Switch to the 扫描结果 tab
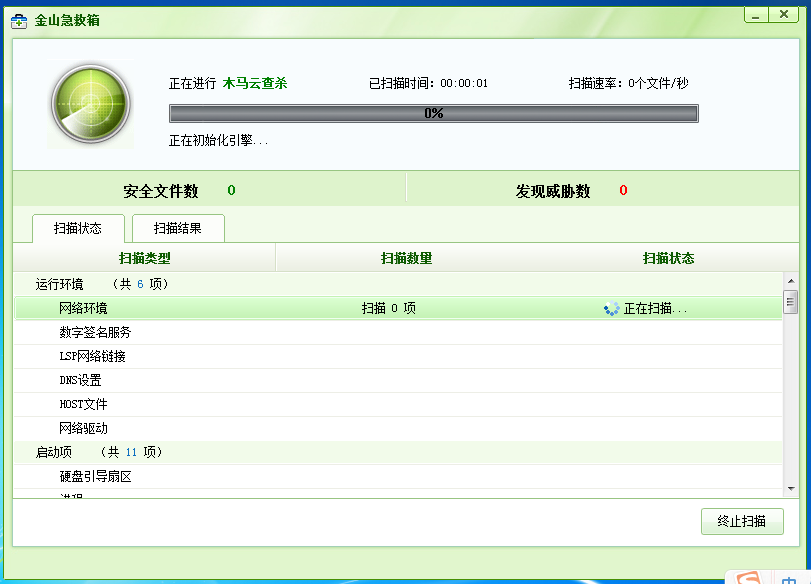This screenshot has width=811, height=584. (x=178, y=228)
